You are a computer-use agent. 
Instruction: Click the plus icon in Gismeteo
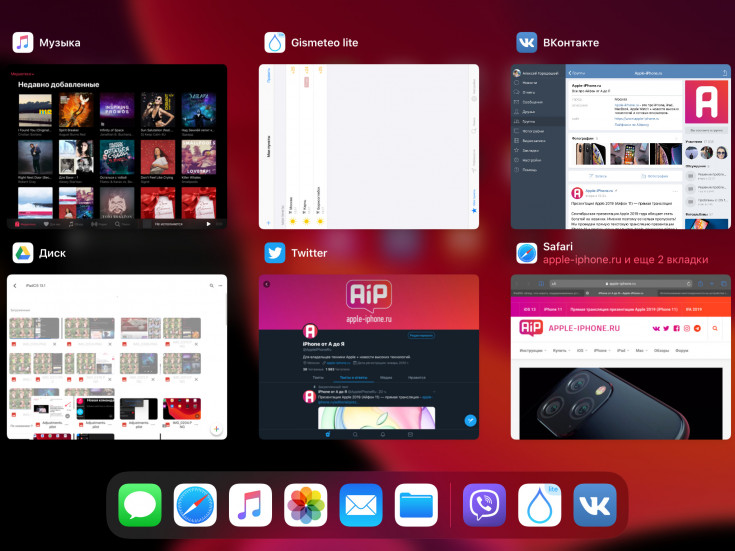(x=269, y=223)
